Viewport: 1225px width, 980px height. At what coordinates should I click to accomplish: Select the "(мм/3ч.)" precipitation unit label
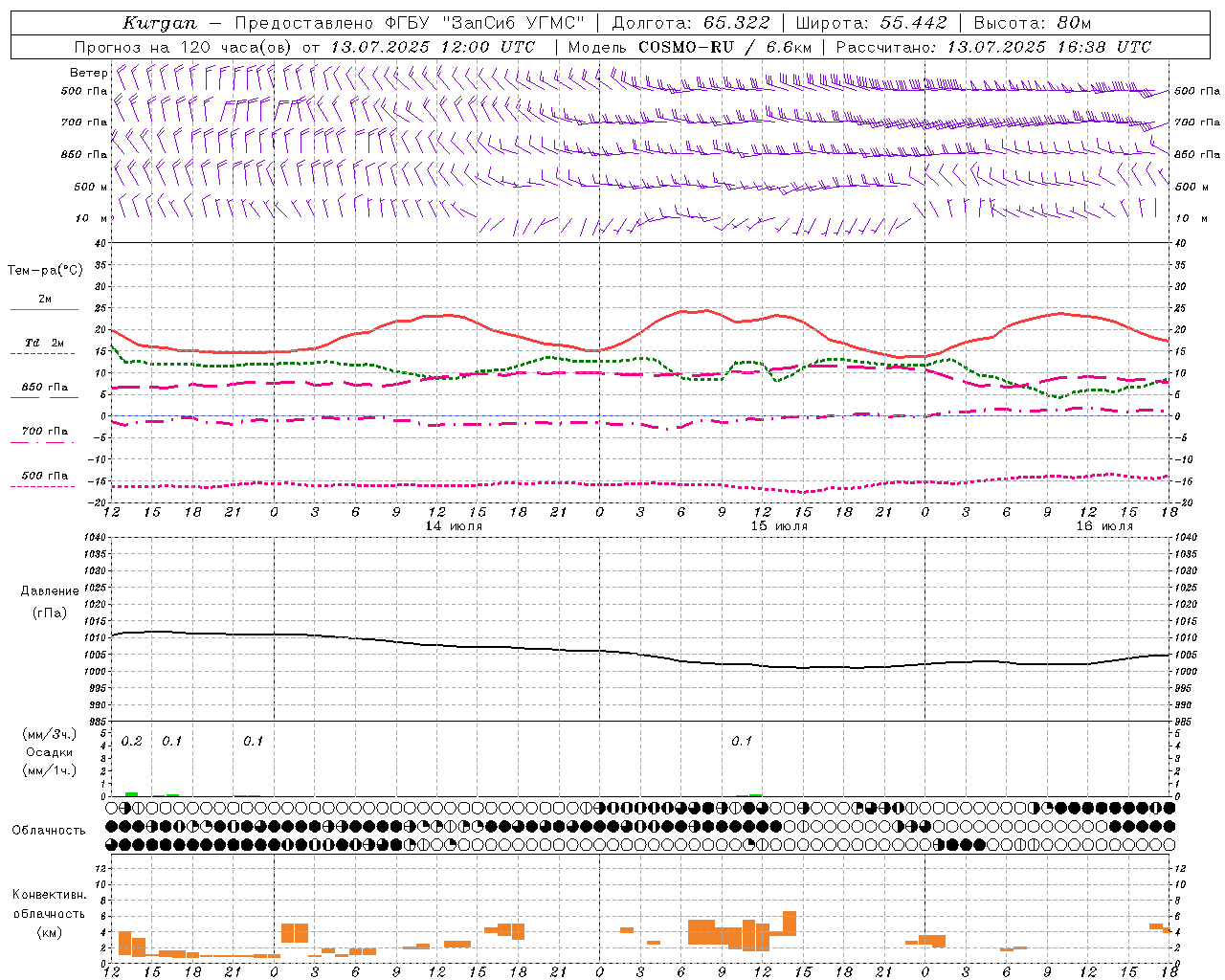(x=50, y=735)
